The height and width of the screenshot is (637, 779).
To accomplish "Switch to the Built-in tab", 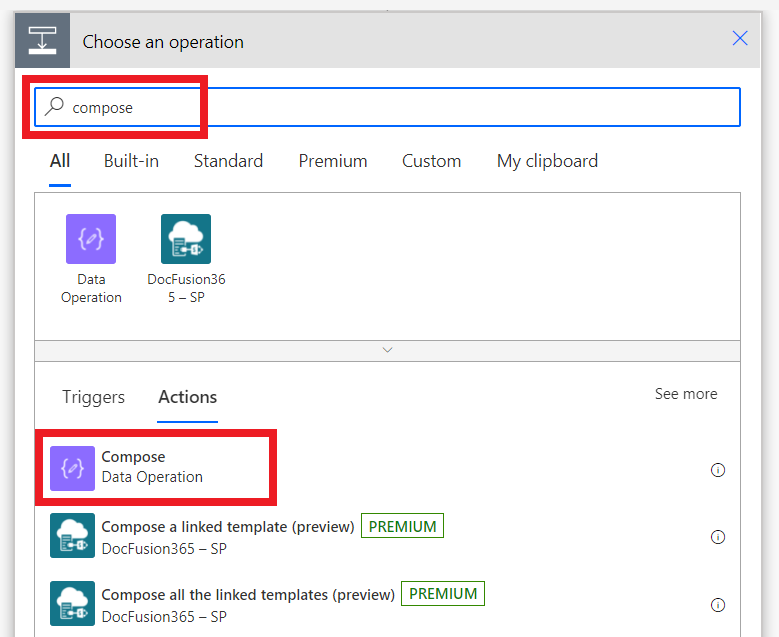I will [x=131, y=161].
